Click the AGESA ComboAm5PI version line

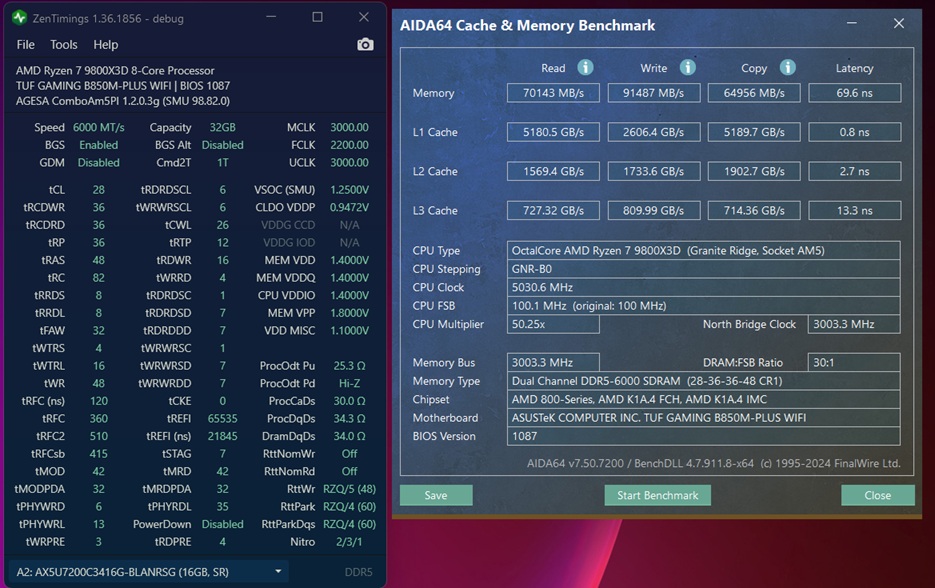[123, 101]
